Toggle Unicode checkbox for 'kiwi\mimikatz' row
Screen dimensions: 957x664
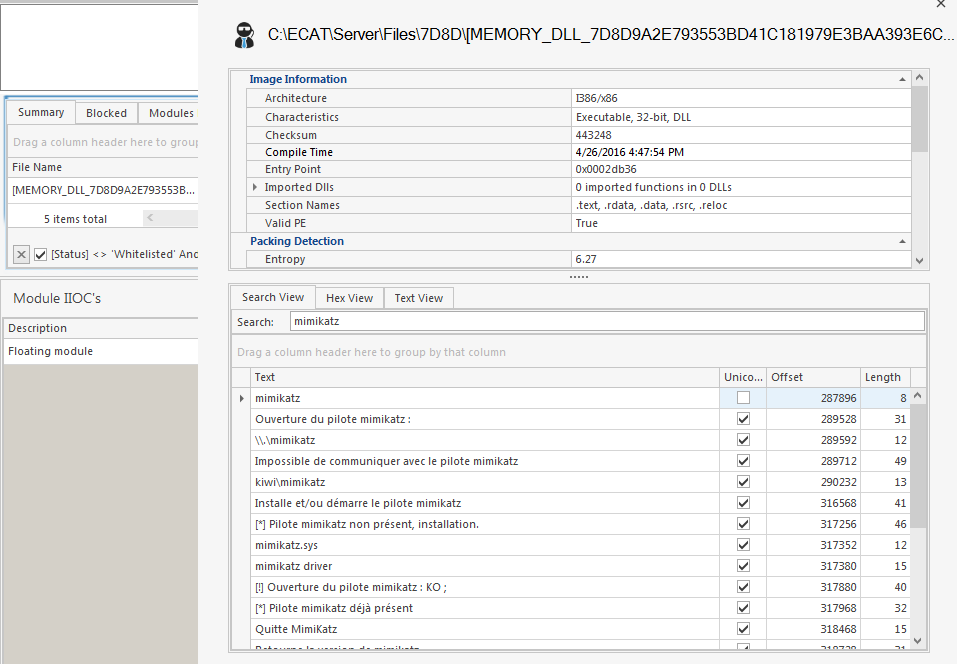tap(743, 482)
